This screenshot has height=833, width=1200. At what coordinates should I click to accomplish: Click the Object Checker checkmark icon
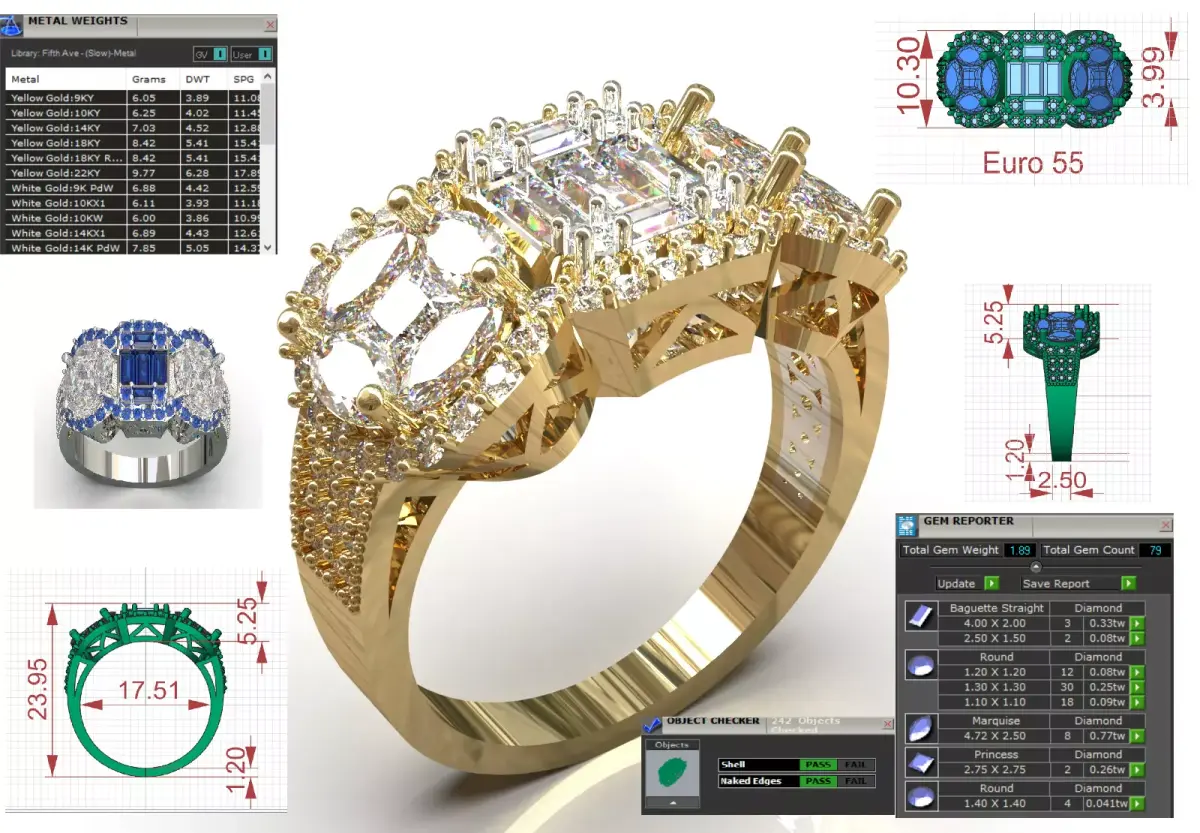coord(651,725)
